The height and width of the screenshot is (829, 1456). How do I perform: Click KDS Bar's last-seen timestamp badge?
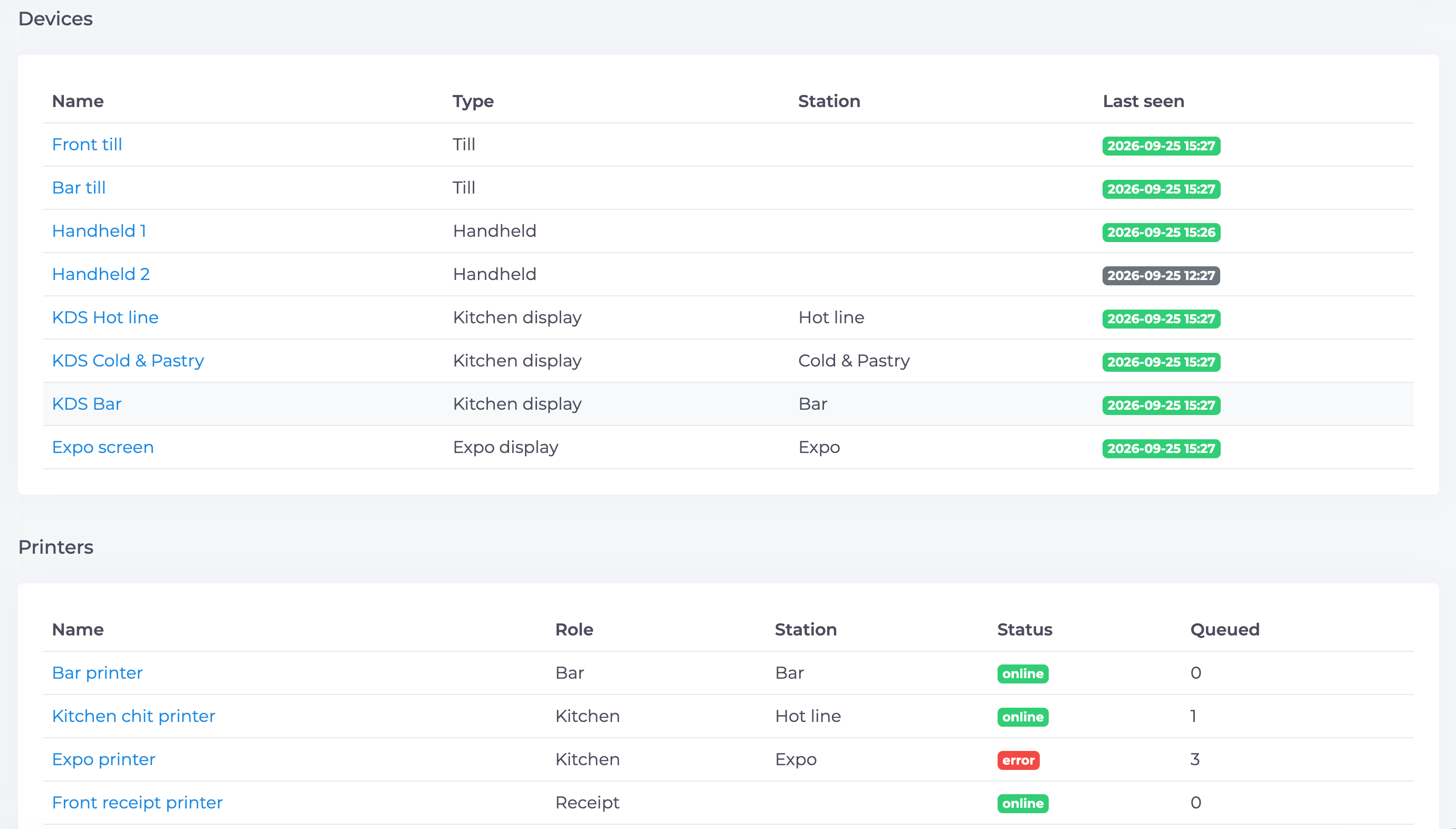click(1161, 406)
